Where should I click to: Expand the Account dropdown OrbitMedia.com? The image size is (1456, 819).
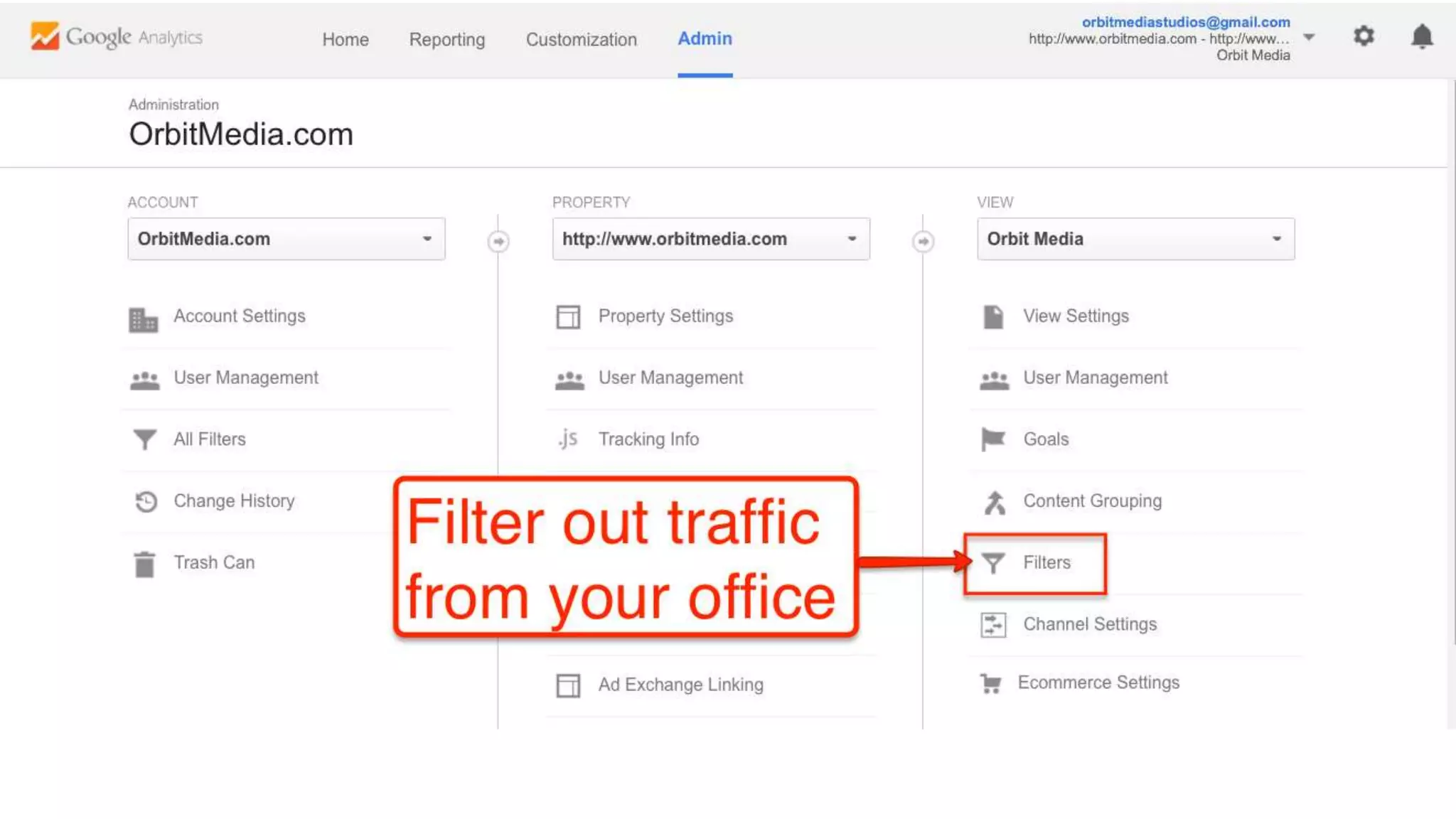tap(286, 239)
